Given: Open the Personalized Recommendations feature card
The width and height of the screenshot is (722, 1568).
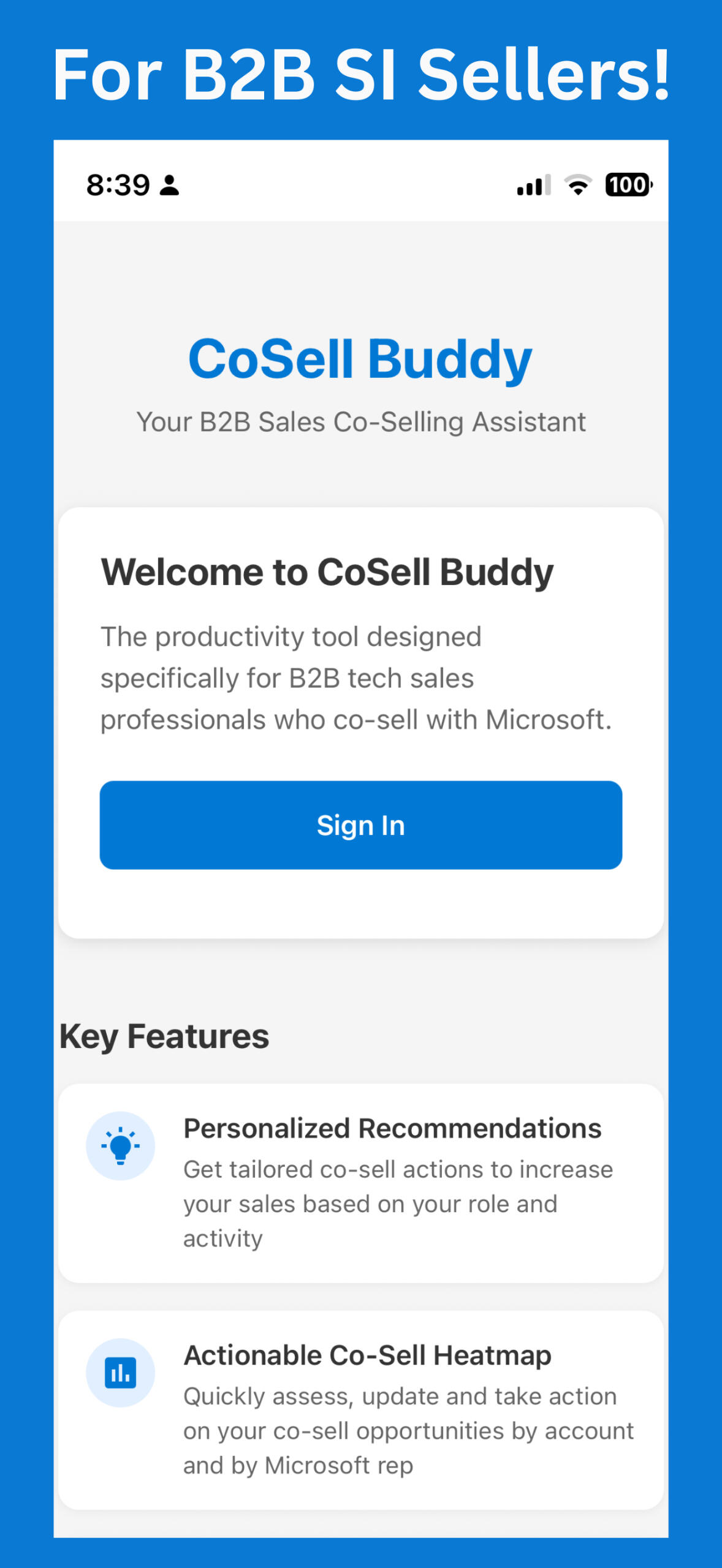Looking at the screenshot, I should 361,1183.
